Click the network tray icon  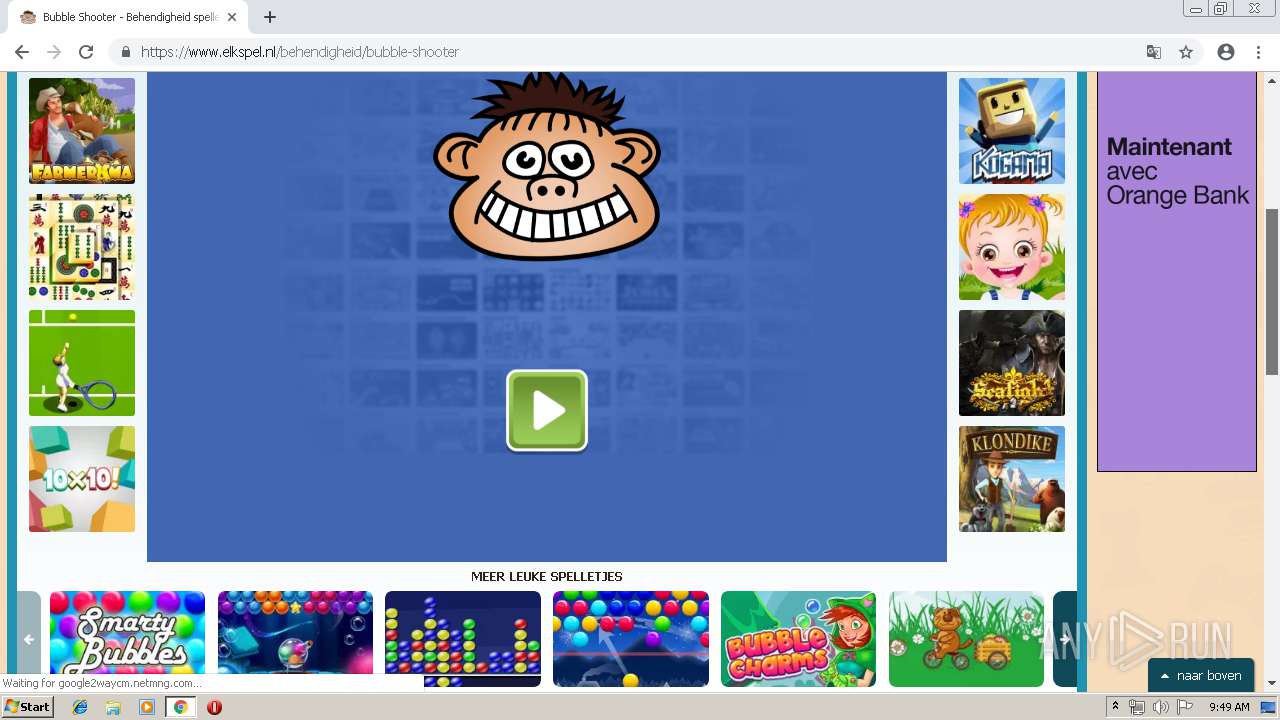tap(1137, 707)
